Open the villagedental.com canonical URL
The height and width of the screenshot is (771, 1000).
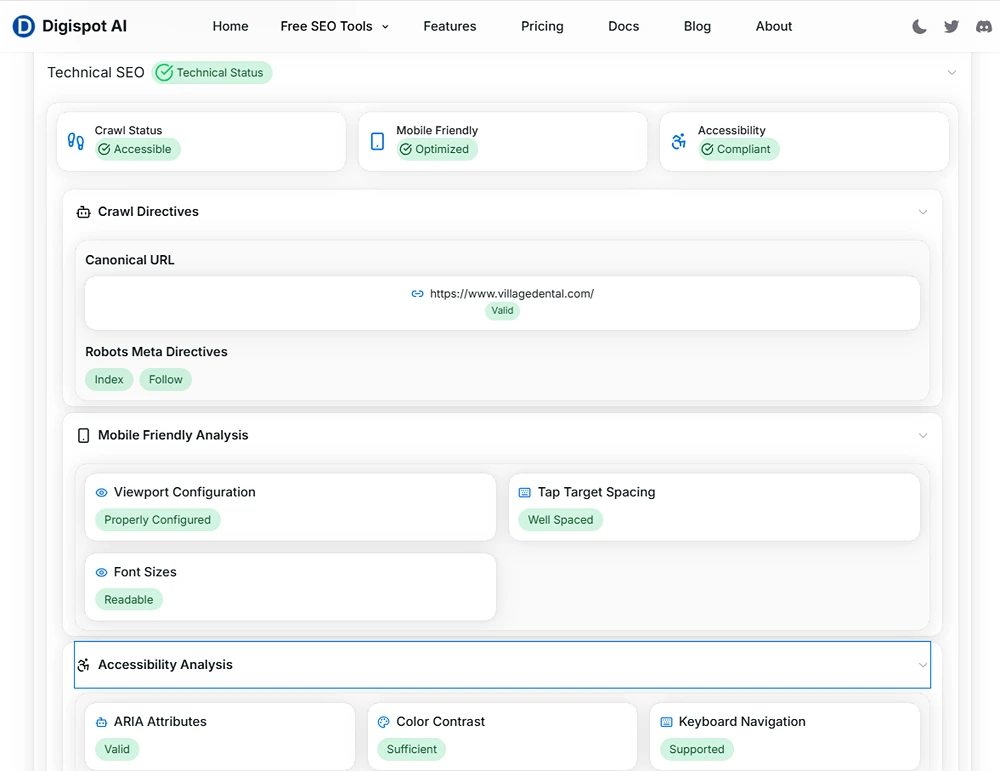click(511, 293)
